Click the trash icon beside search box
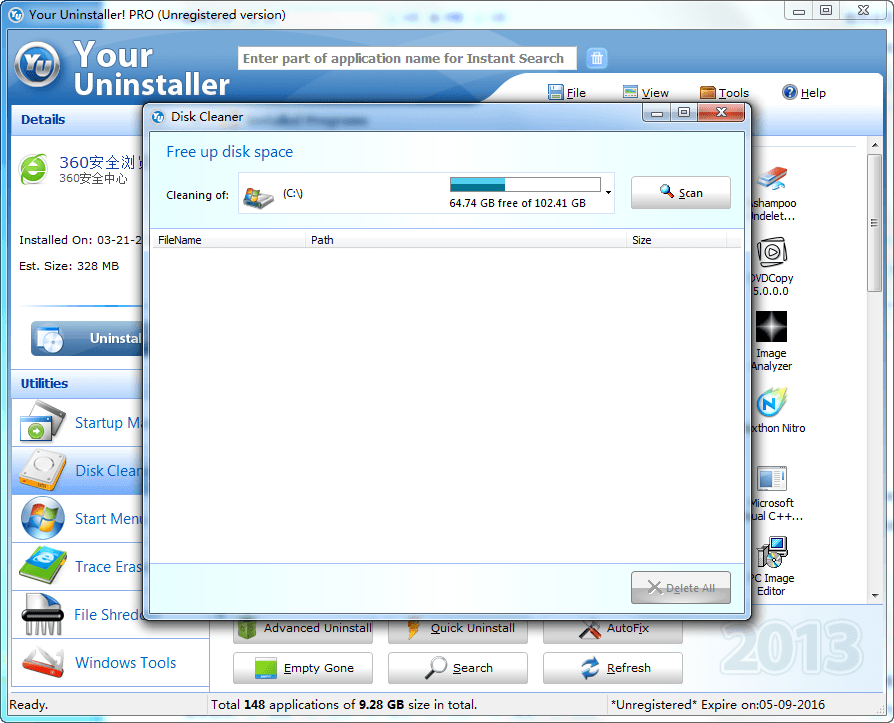 pyautogui.click(x=596, y=58)
